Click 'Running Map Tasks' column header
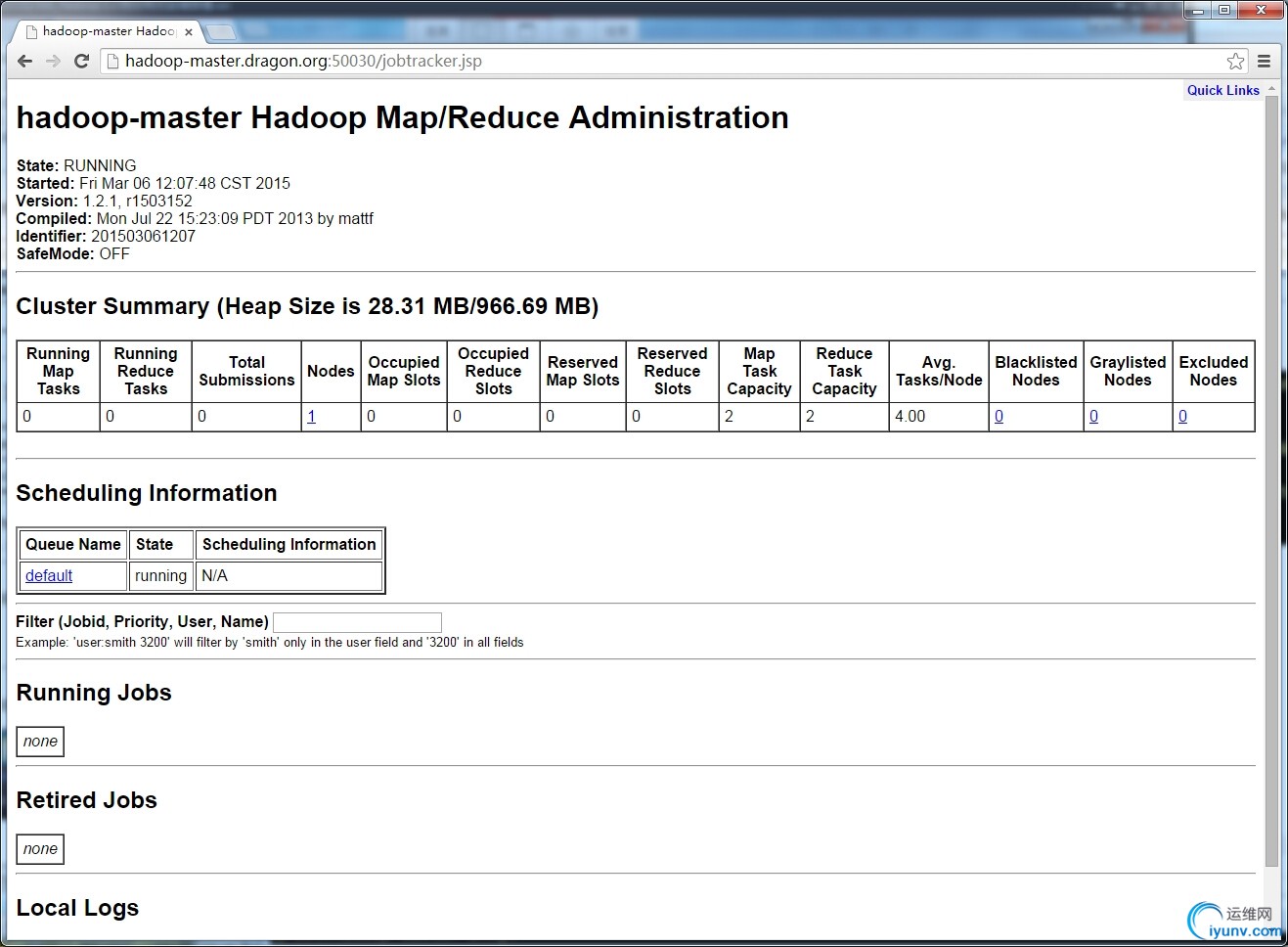The image size is (1288, 947). 58,371
